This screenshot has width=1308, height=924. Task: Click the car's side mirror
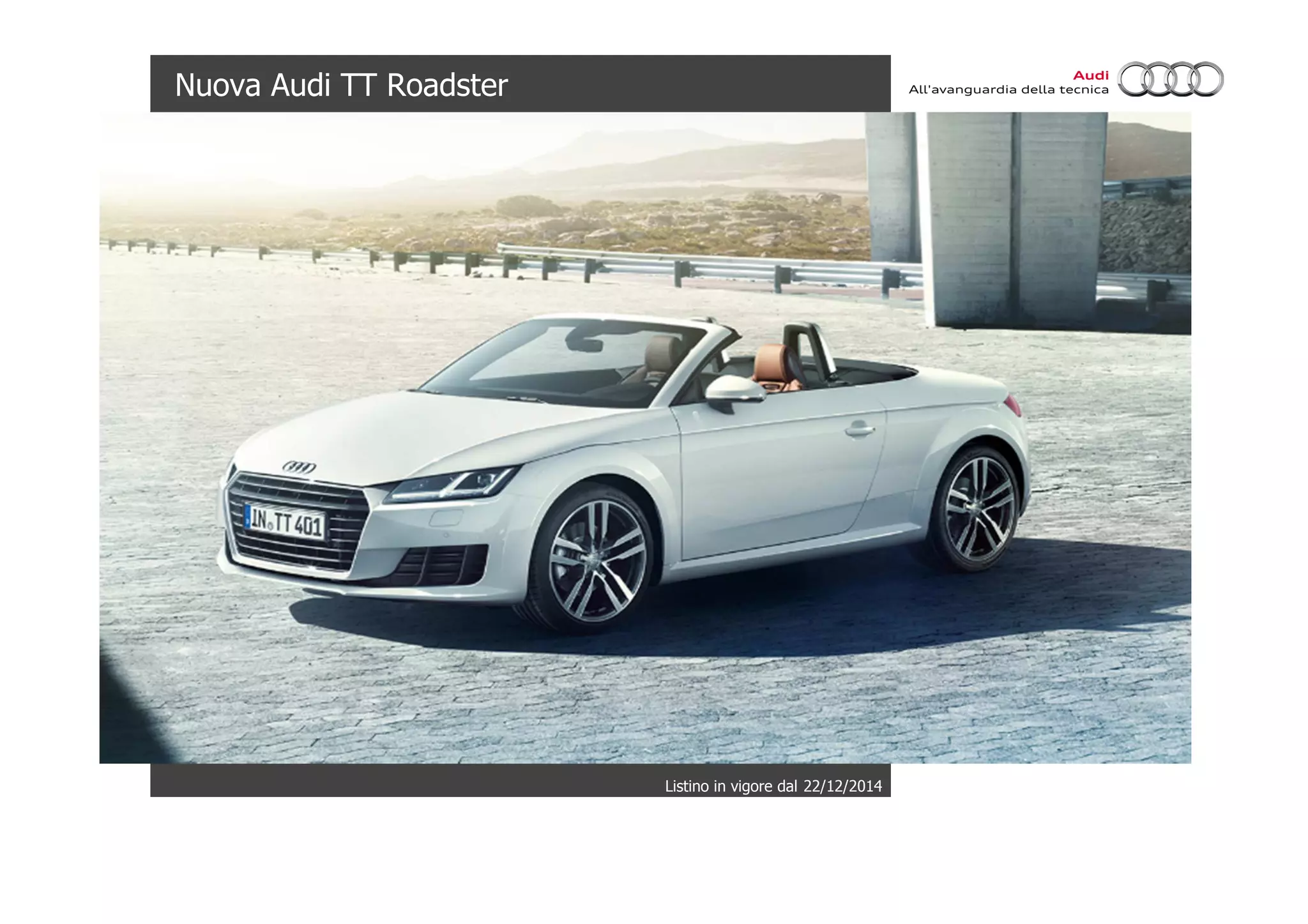click(734, 389)
